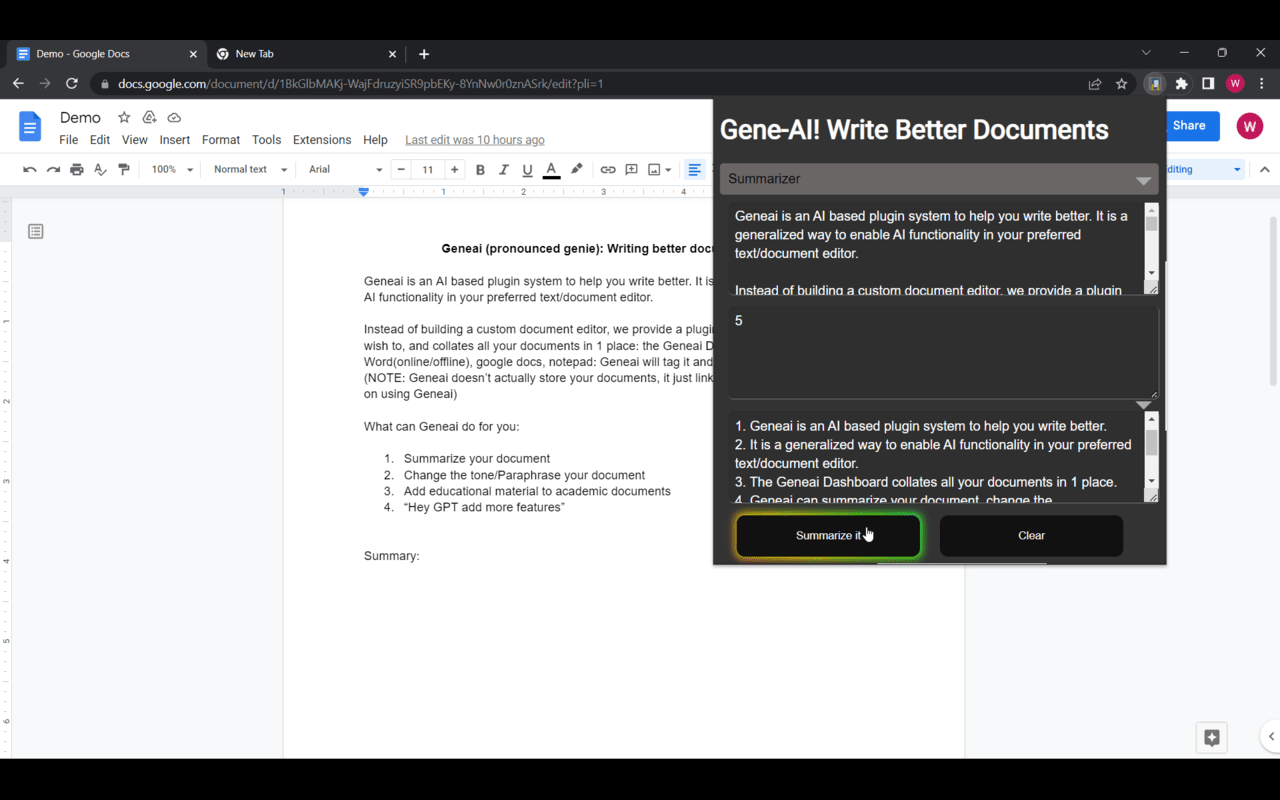Toggle bold formatting
This screenshot has height=800, width=1280.
point(480,169)
